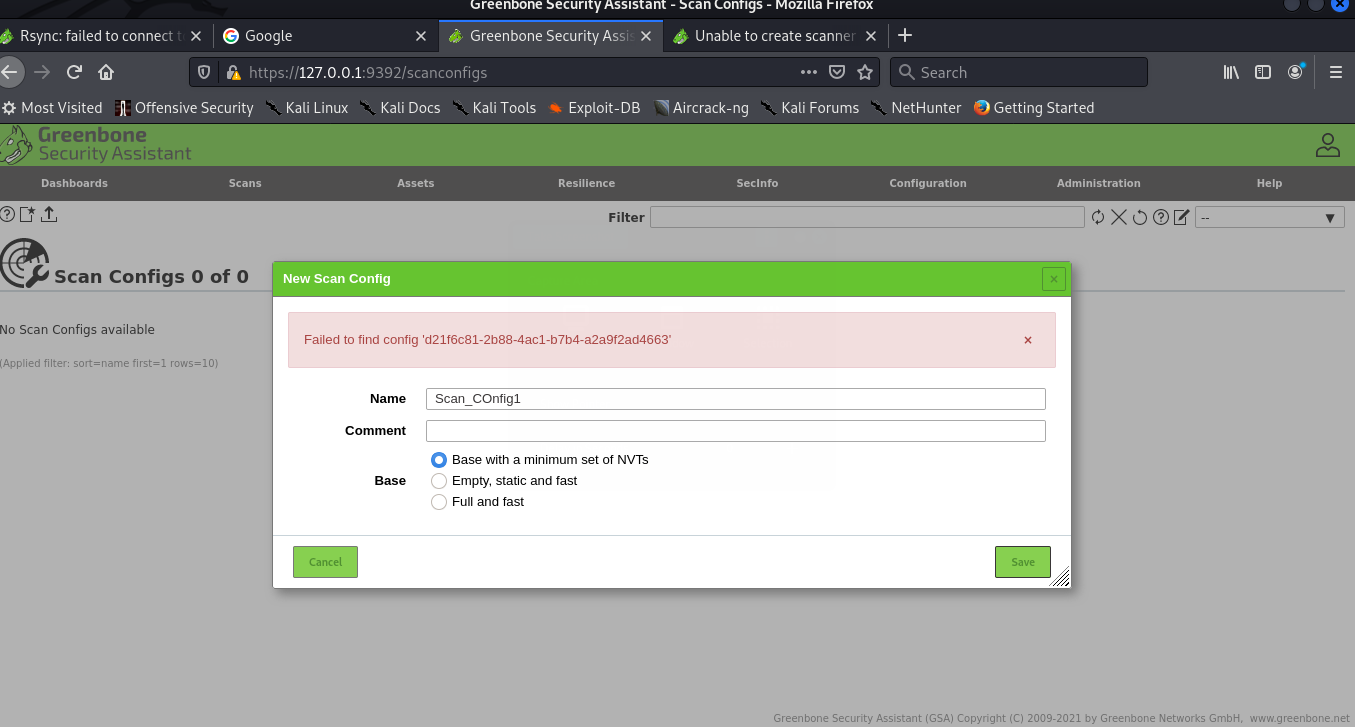Bookmark this page with the star icon
The height and width of the screenshot is (727, 1355).
pos(866,72)
